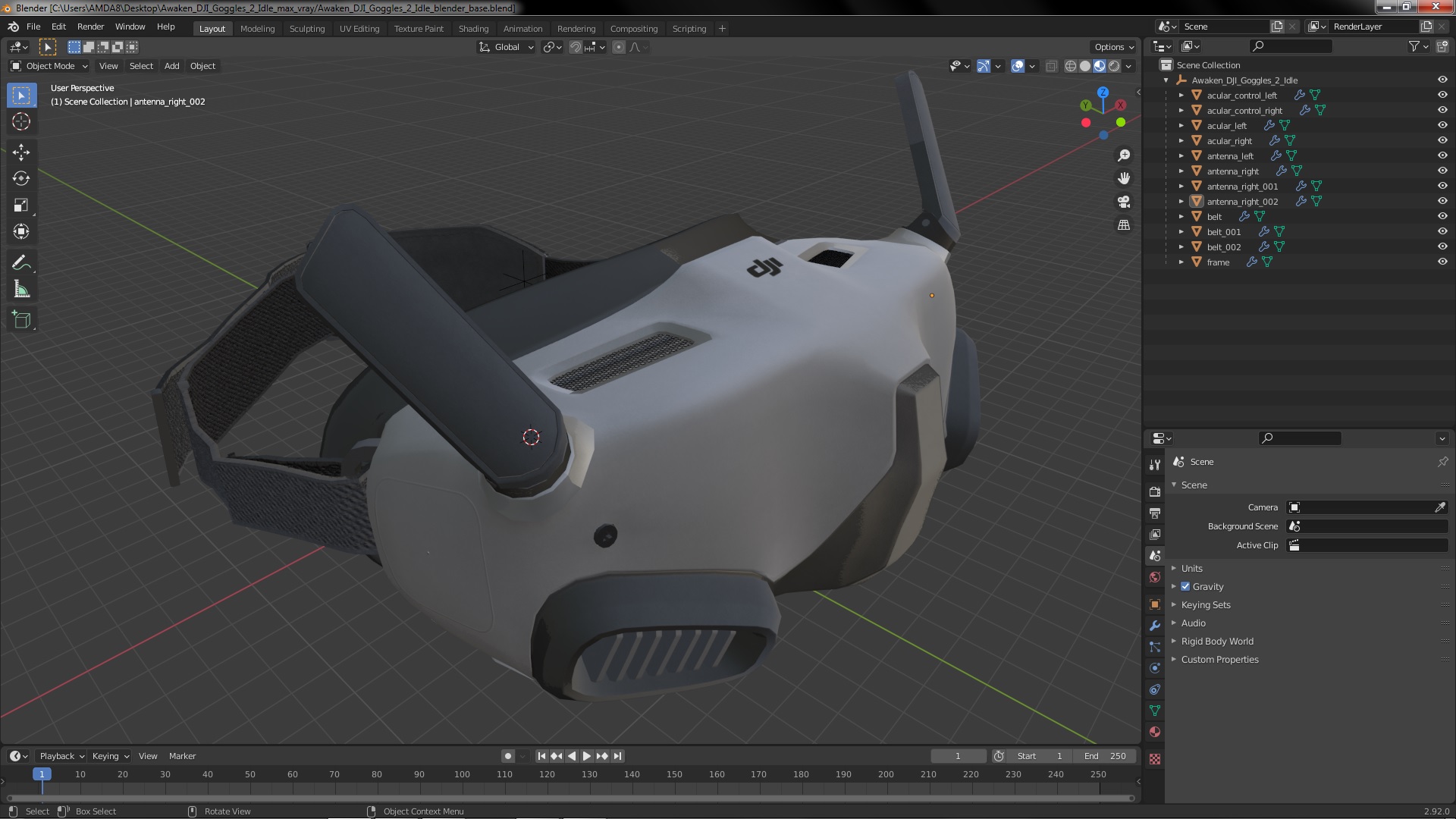Open the Options dropdown in the viewport
1456x819 pixels.
[x=1113, y=47]
